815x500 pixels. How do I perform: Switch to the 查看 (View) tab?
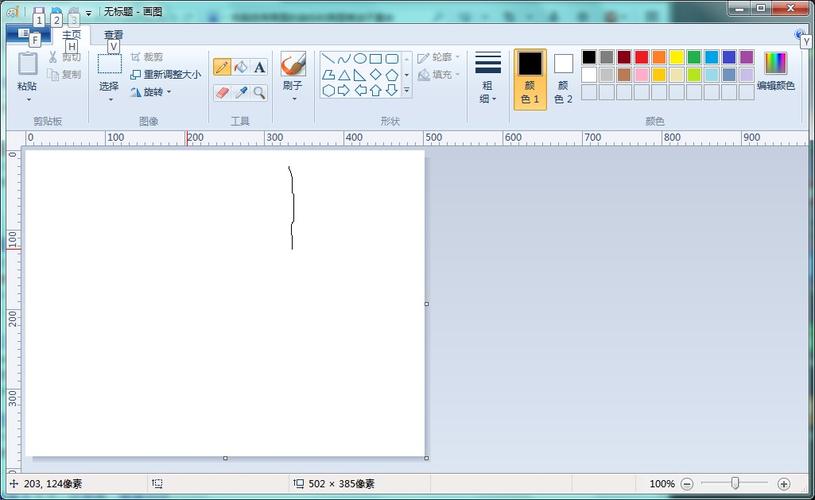click(x=114, y=35)
